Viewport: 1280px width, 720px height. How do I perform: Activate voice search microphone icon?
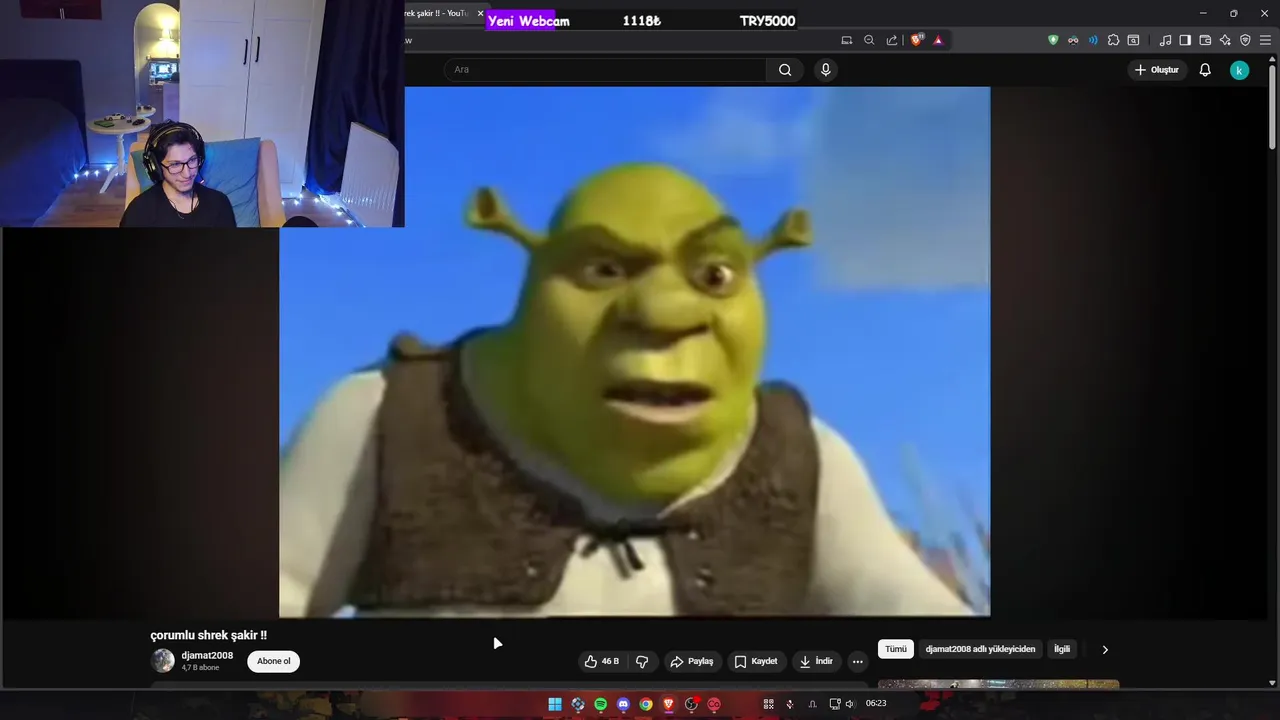tap(825, 70)
